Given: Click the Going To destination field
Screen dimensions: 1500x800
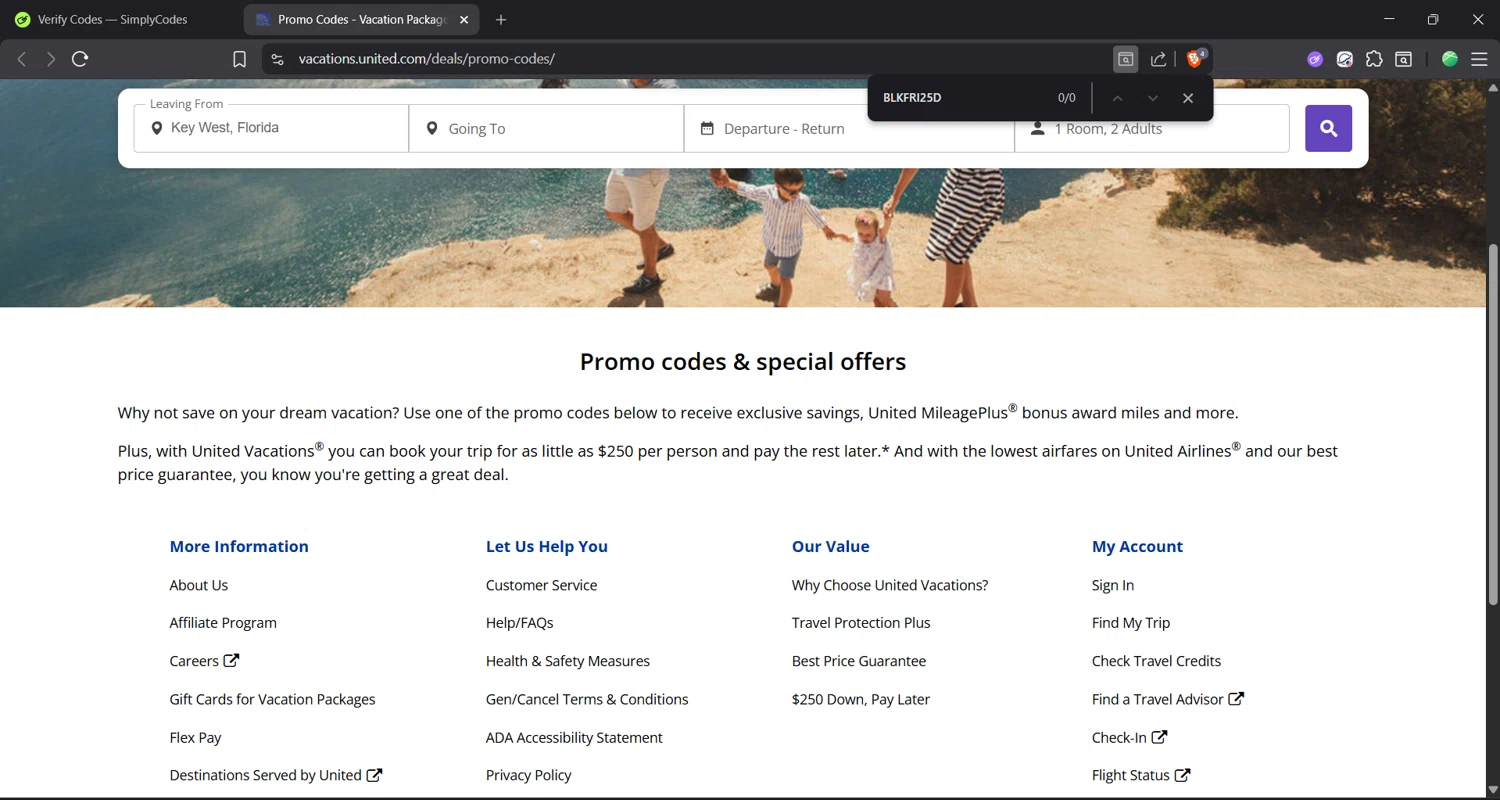Looking at the screenshot, I should pos(546,128).
